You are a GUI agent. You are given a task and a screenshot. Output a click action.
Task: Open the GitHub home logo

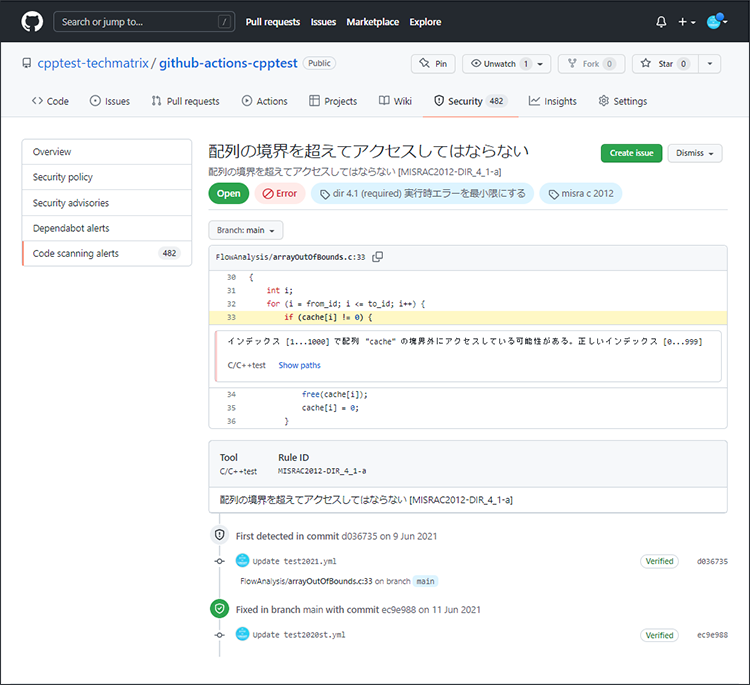32,22
